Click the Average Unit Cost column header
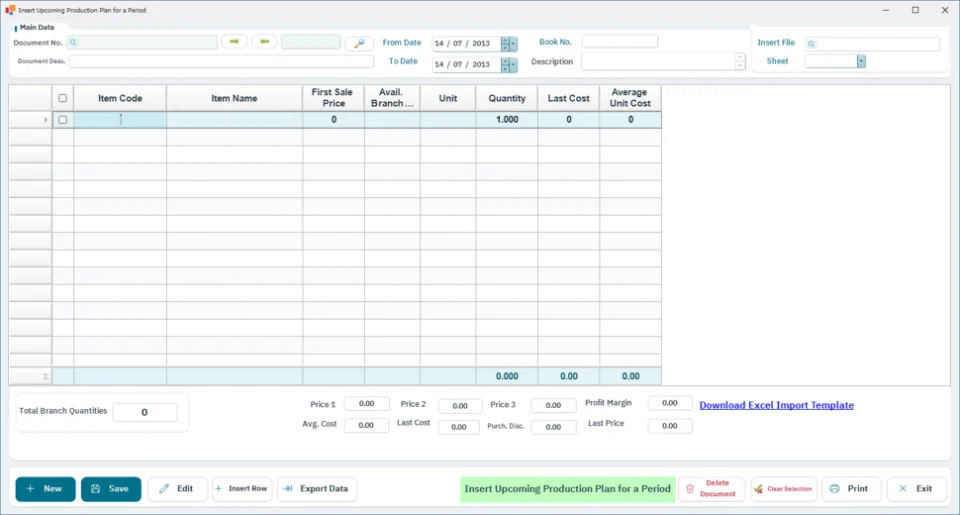 pos(630,98)
